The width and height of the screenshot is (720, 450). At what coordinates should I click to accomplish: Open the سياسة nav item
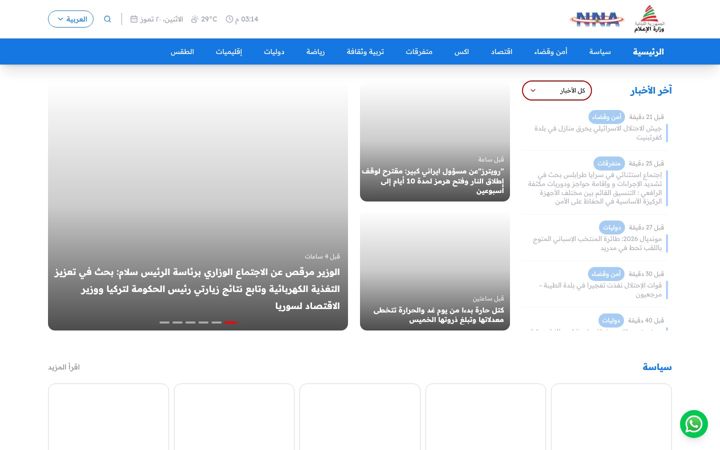[600, 52]
